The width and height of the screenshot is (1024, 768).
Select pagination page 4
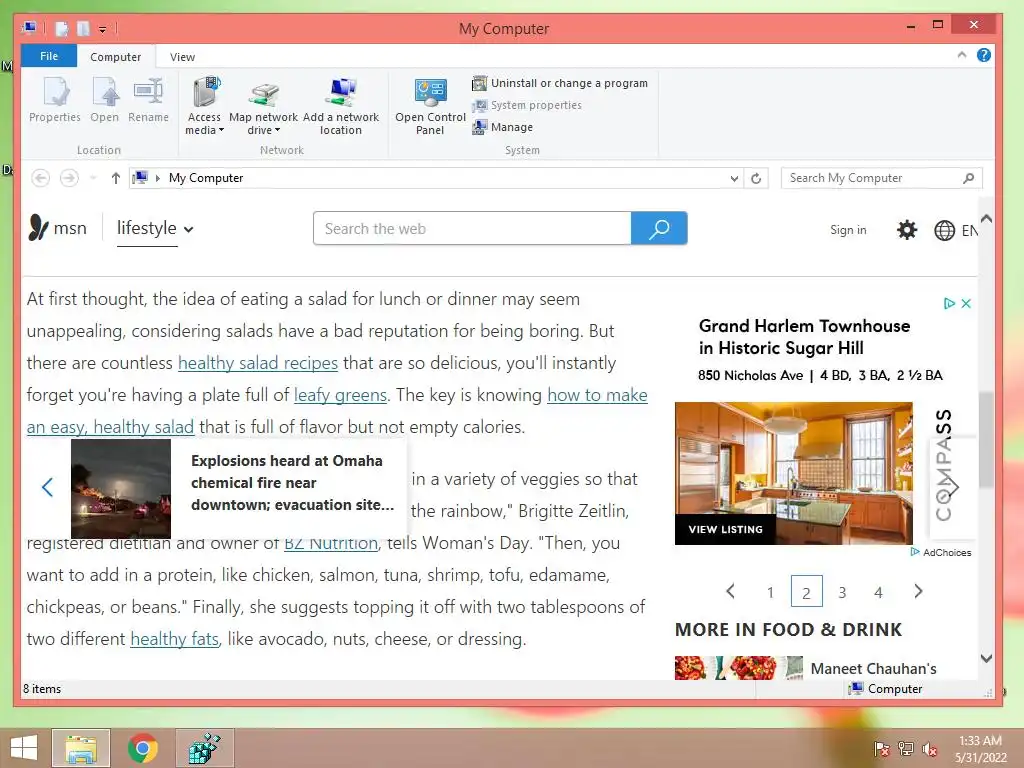878,592
